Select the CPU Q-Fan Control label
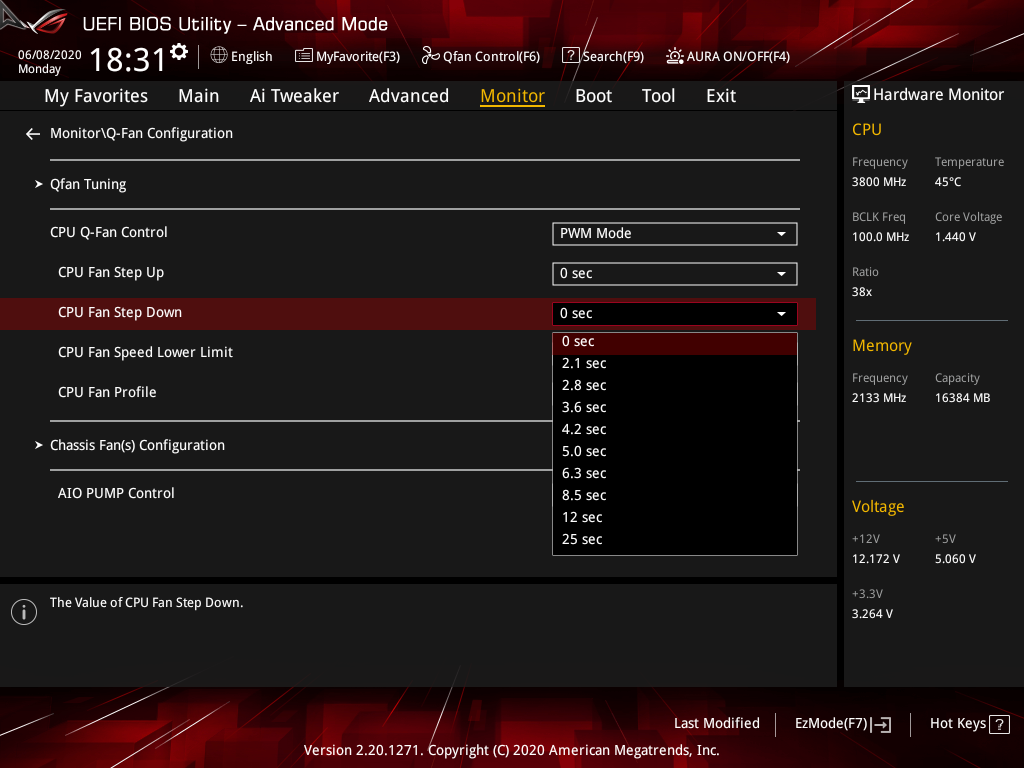 108,232
